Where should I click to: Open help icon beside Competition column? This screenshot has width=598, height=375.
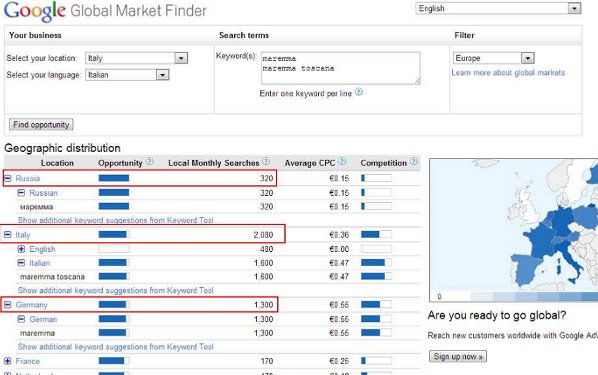click(414, 161)
